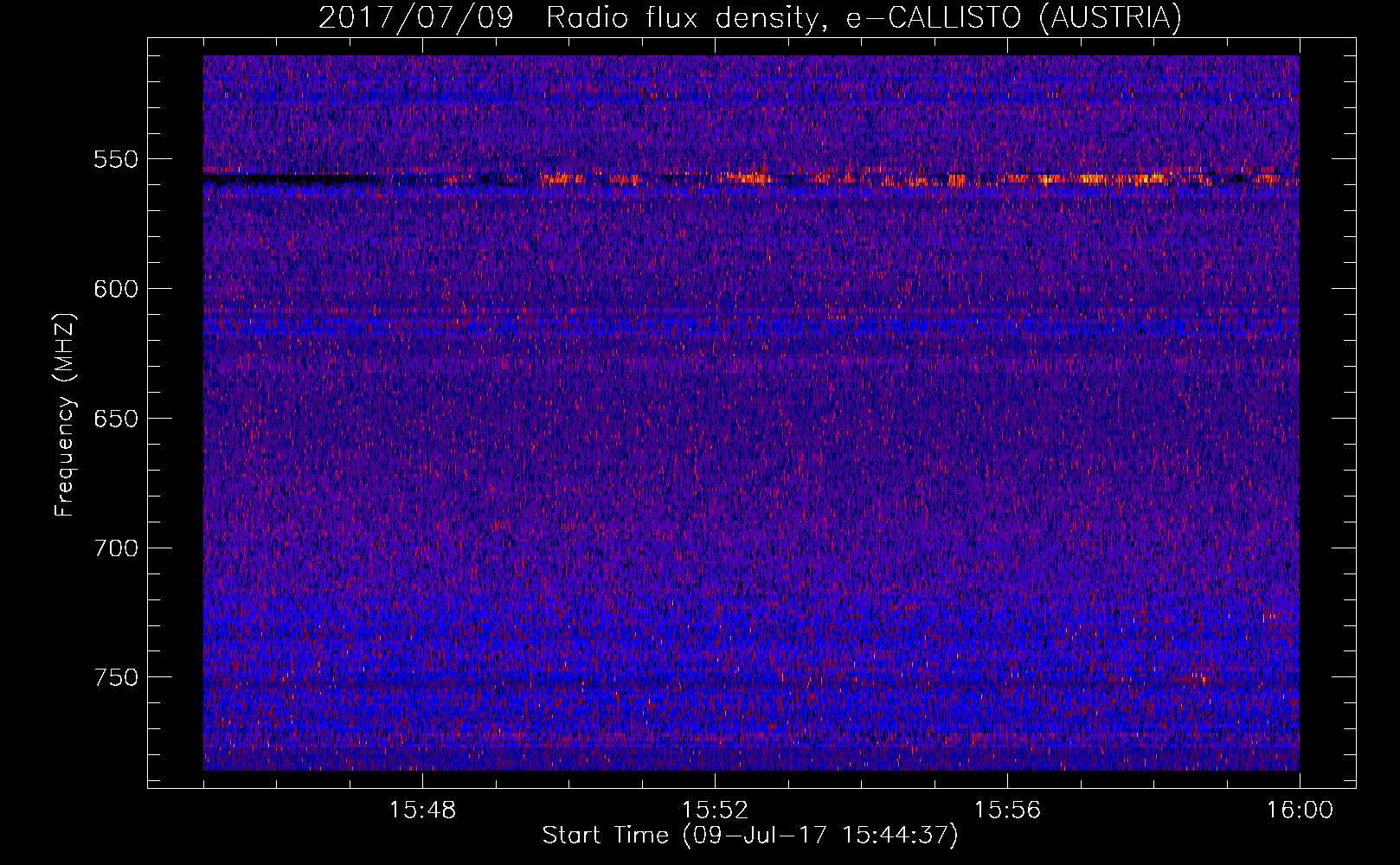Click the 16:00 time tick label
This screenshot has width=1400, height=865.
tap(1300, 811)
